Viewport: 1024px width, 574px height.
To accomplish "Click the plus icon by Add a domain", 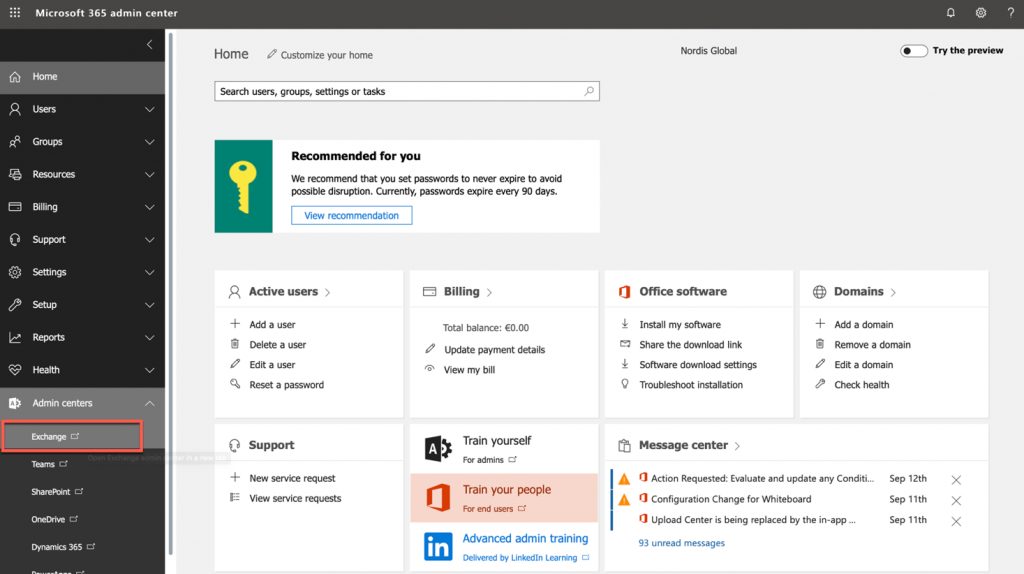I will pos(820,323).
